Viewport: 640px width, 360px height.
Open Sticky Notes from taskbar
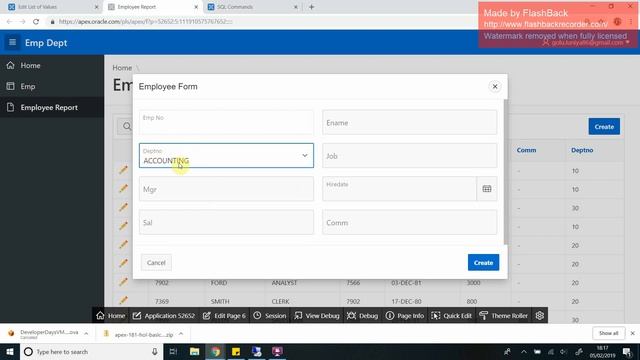point(236,351)
